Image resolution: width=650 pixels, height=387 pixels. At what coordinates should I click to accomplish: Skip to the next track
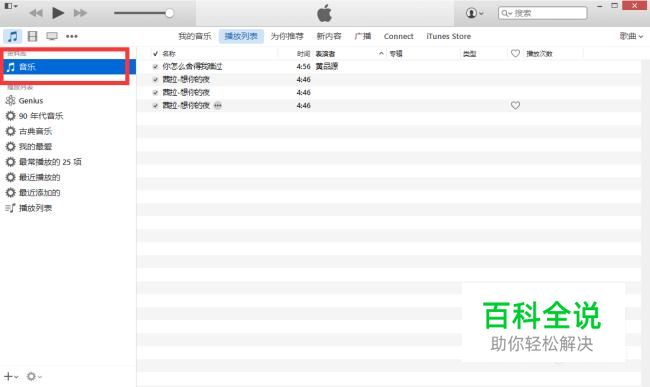pyautogui.click(x=80, y=13)
